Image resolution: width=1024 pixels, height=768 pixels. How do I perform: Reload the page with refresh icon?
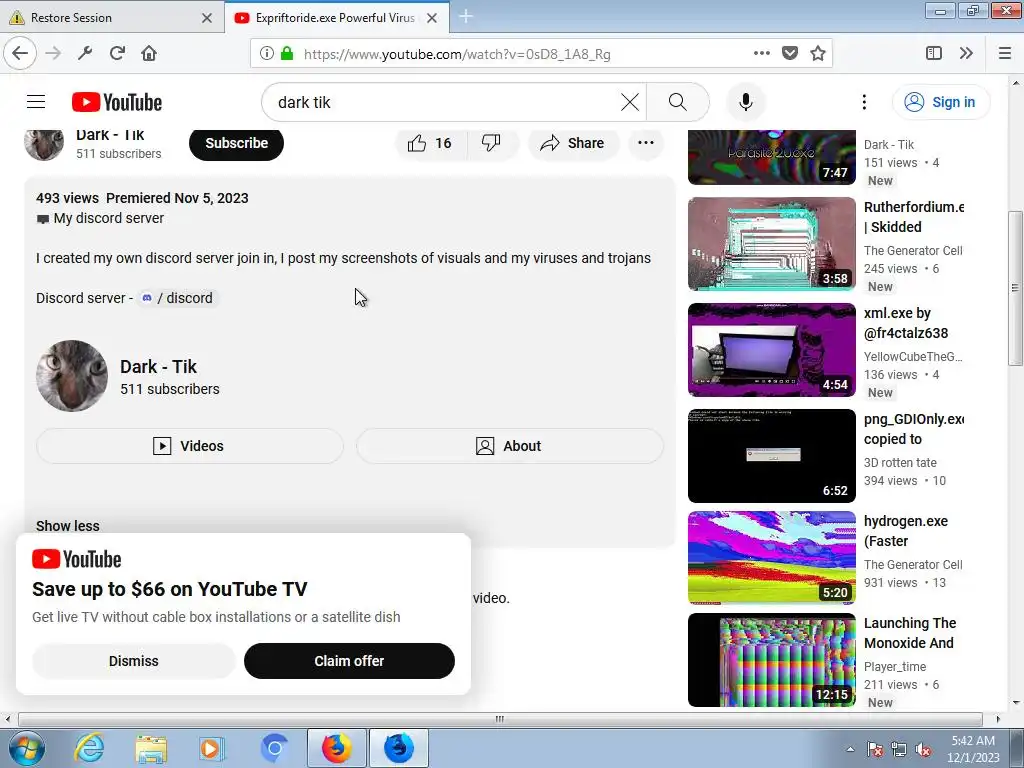point(117,54)
